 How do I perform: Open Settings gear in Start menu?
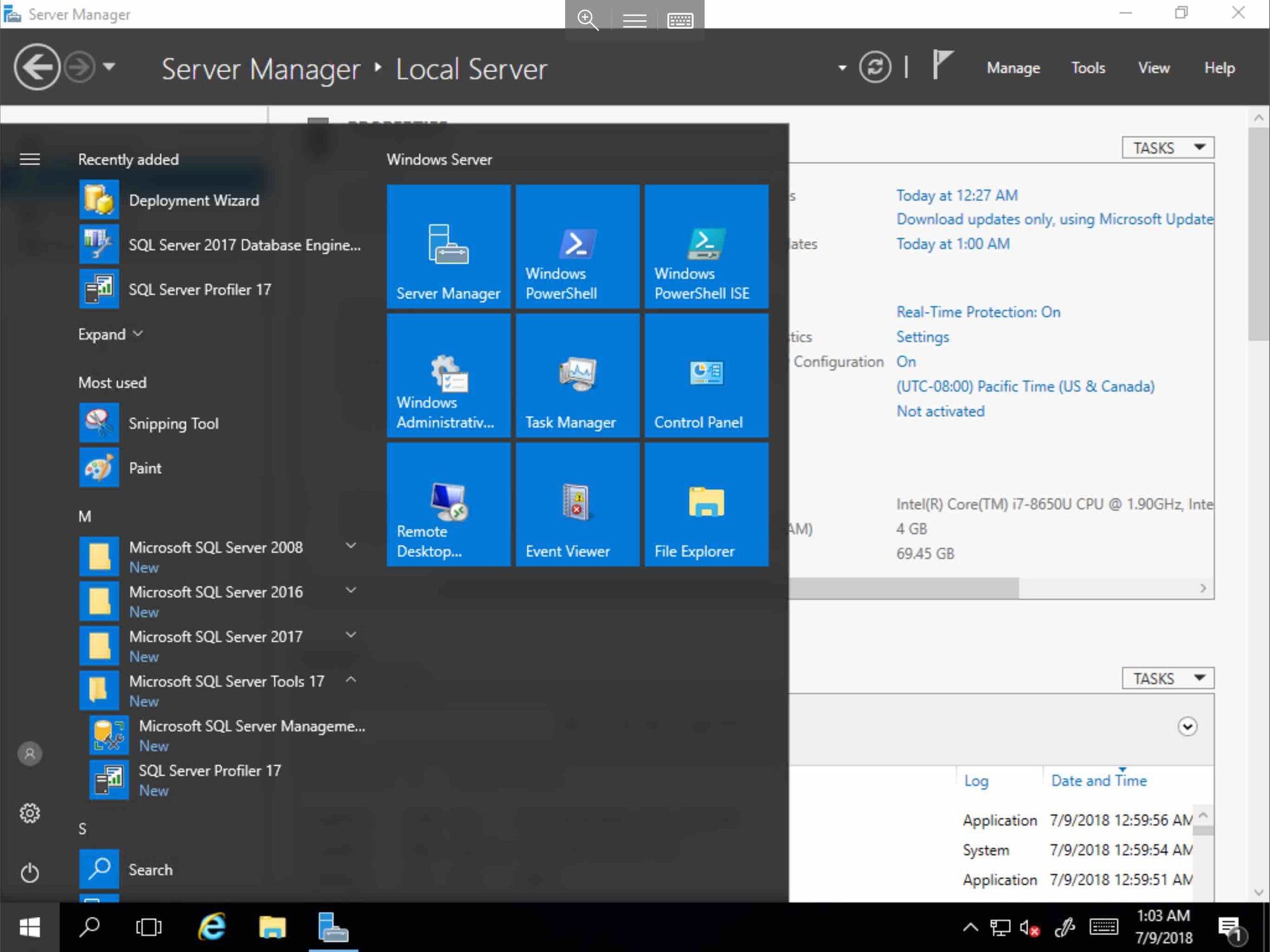30,813
